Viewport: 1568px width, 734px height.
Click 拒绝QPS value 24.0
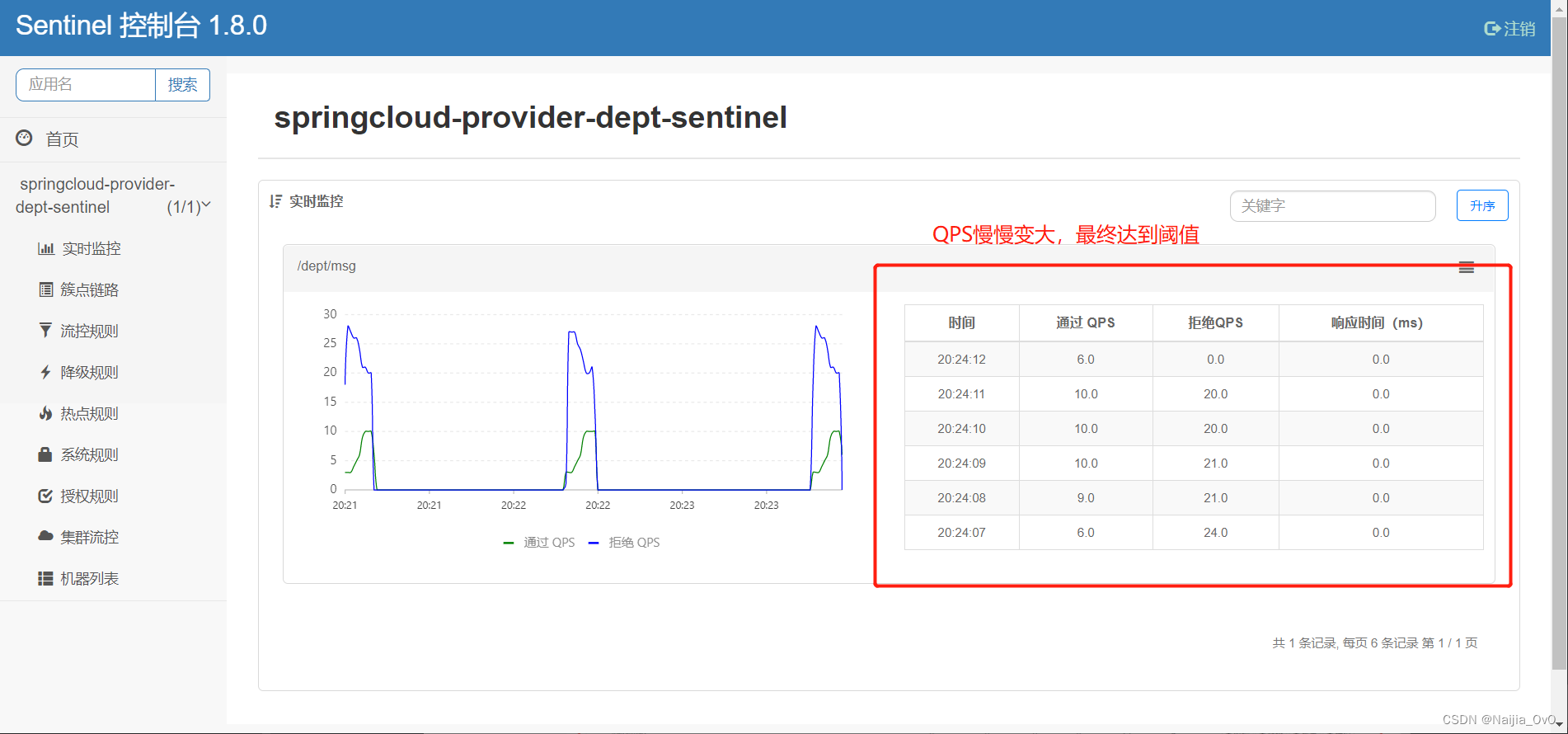pyautogui.click(x=1215, y=532)
